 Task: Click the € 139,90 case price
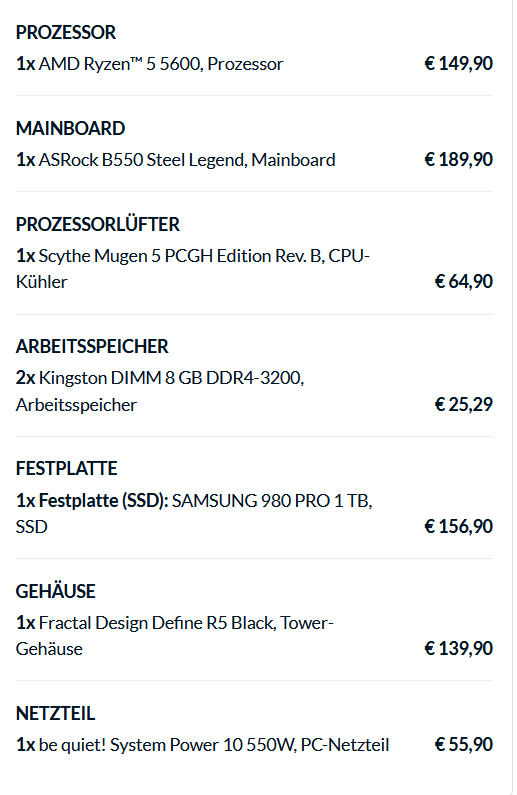click(x=459, y=648)
